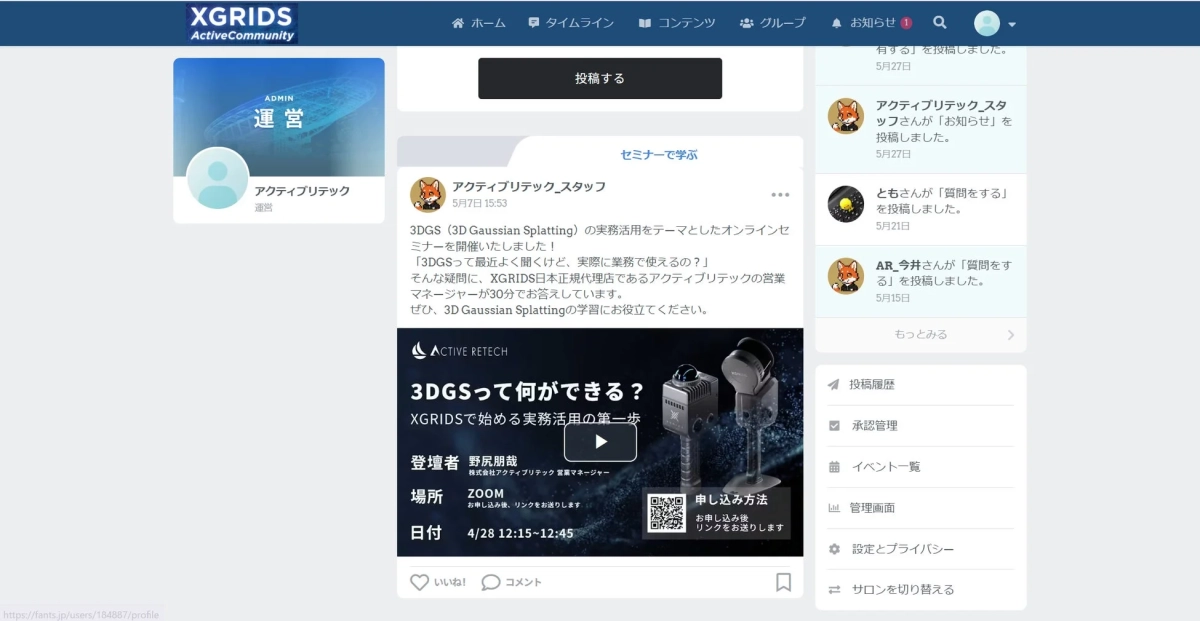Open the post's three-dot options menu
This screenshot has width=1200, height=621.
[x=780, y=195]
